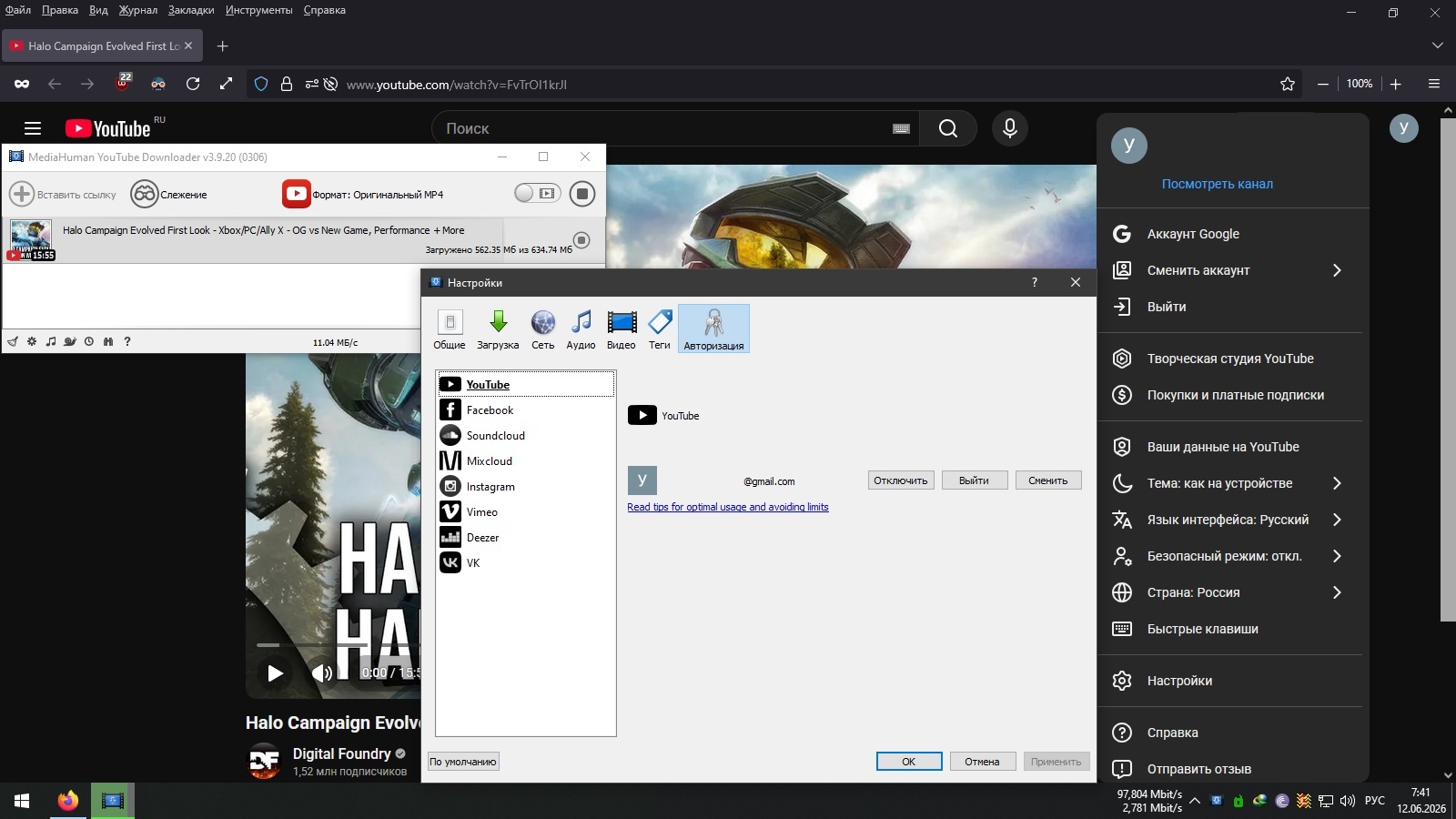
Task: Bookmark this page with the star
Action: point(1288,84)
